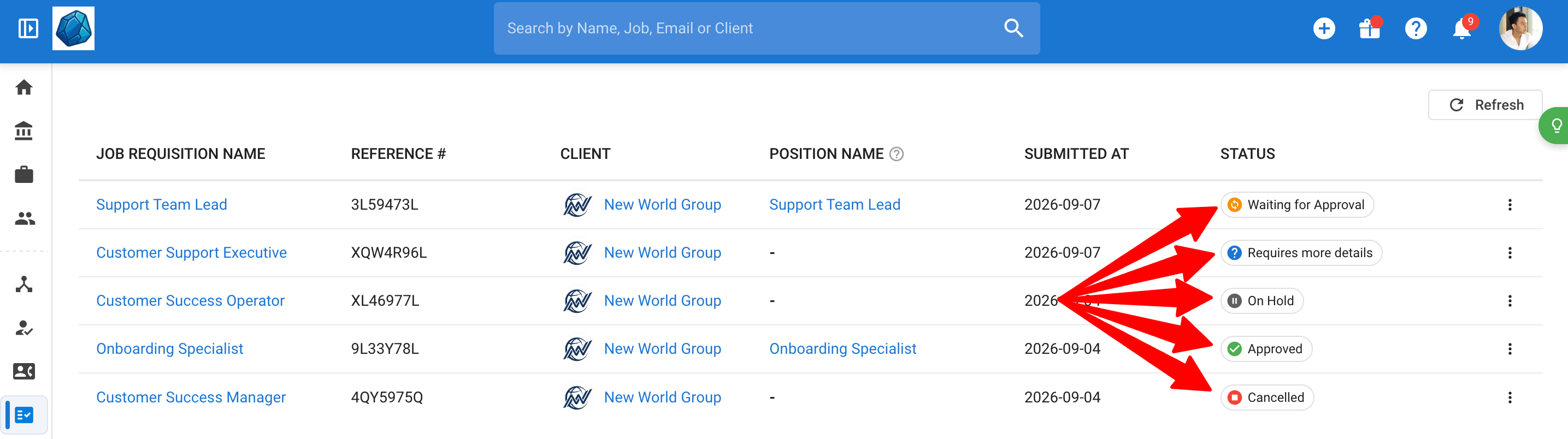Click the search magnifier icon

(x=1013, y=28)
